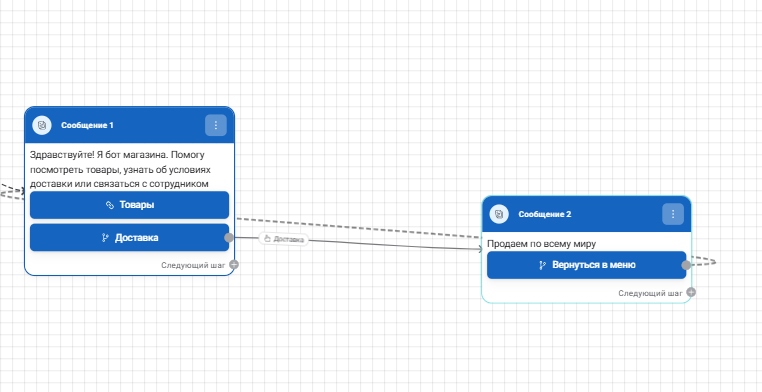Click the Сообщение 1 title
Screen dimensions: 762x392
click(x=87, y=125)
